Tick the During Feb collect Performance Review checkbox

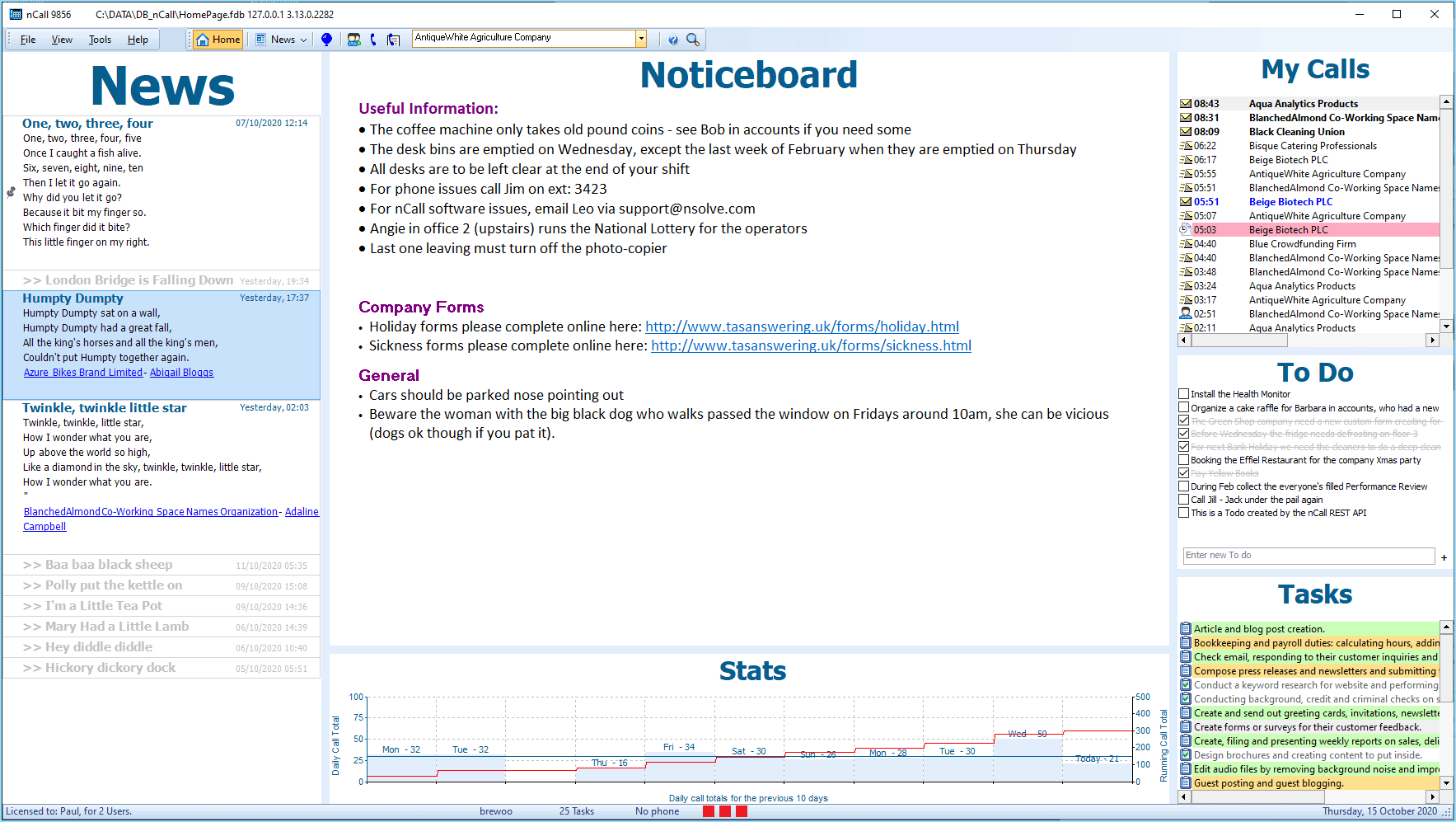(1184, 486)
